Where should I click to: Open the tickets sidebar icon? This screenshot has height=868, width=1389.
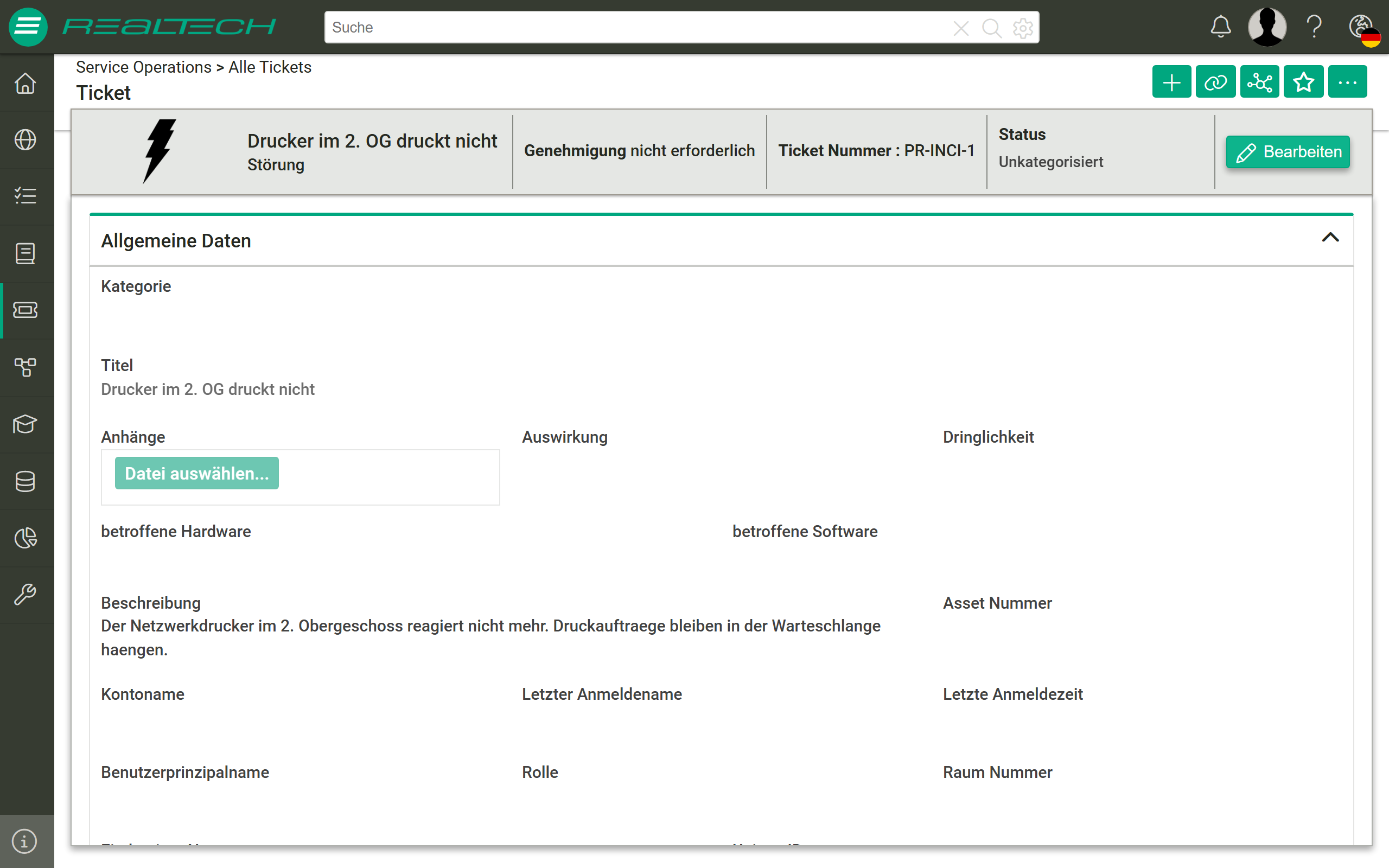26,310
